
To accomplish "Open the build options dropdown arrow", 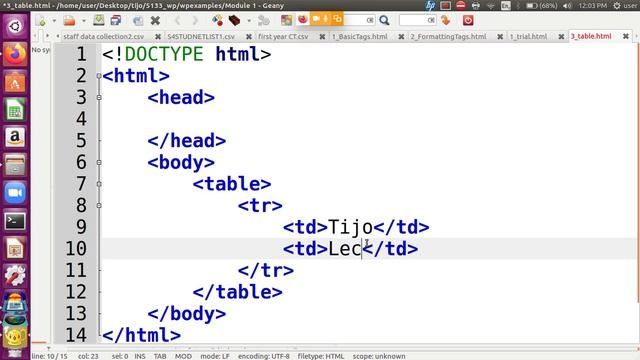I will (249, 20).
